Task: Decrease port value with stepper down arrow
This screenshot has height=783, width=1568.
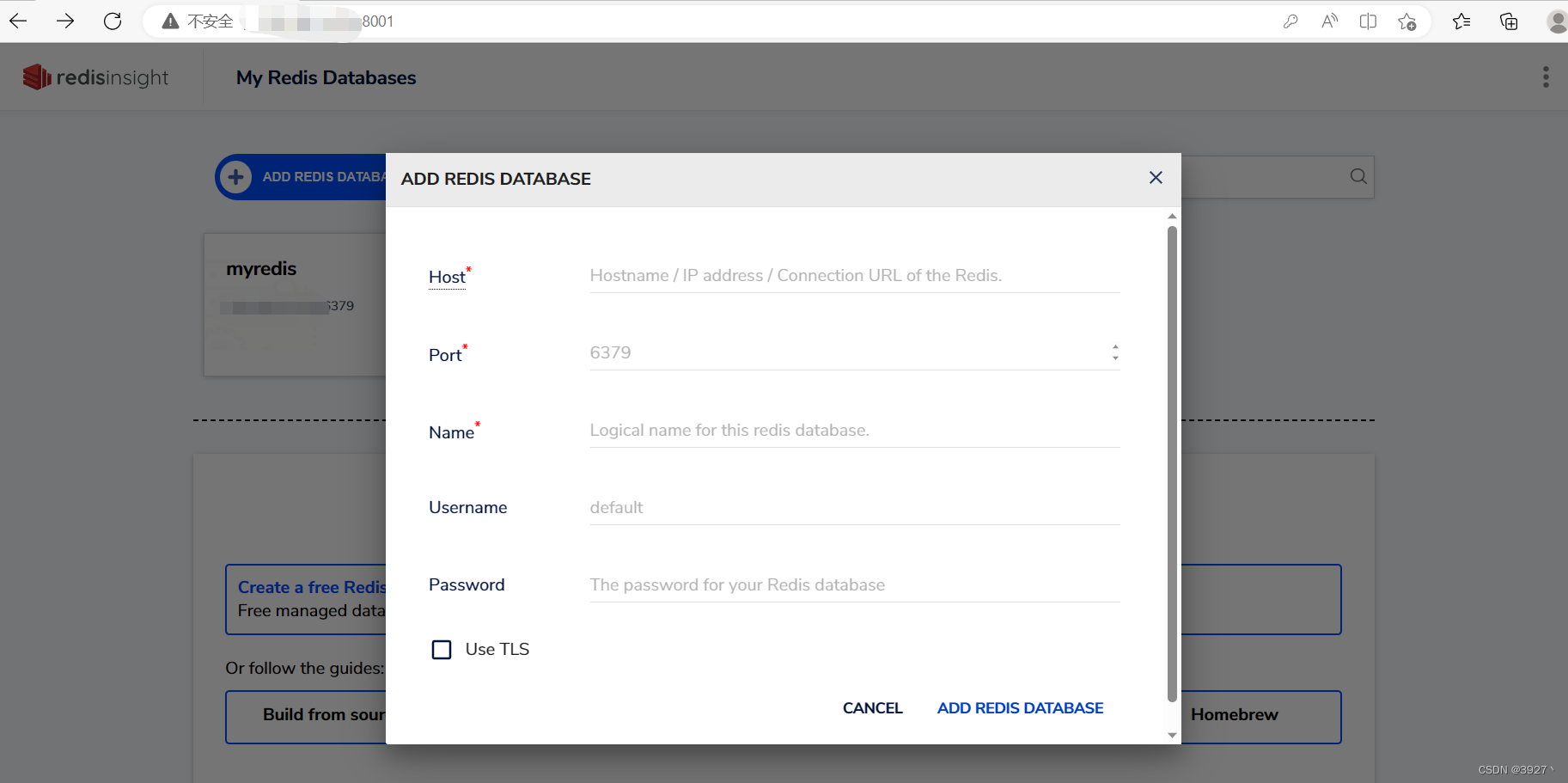Action: click(x=1115, y=358)
